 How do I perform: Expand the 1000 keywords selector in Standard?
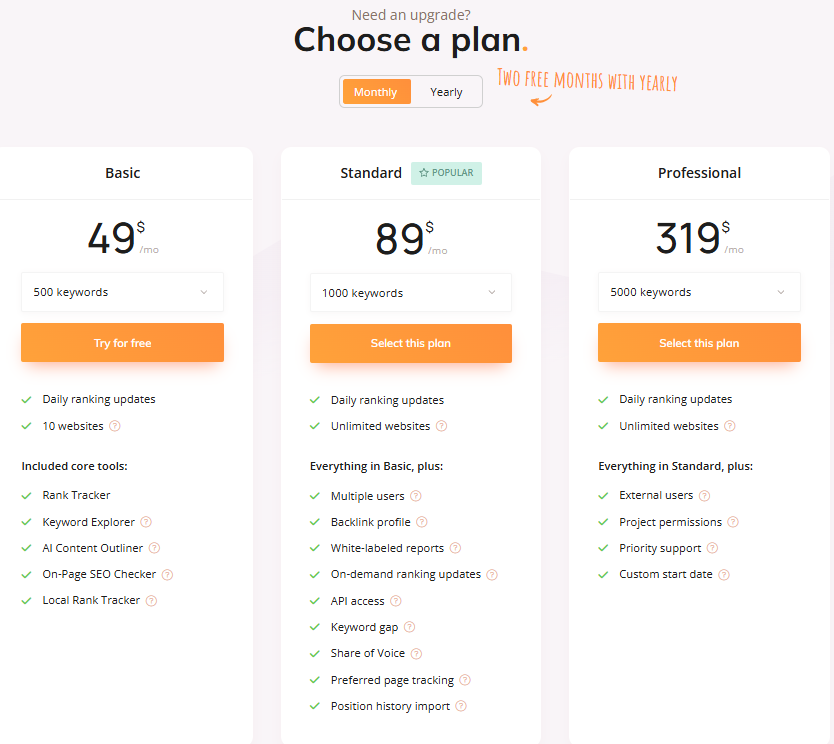click(x=410, y=292)
